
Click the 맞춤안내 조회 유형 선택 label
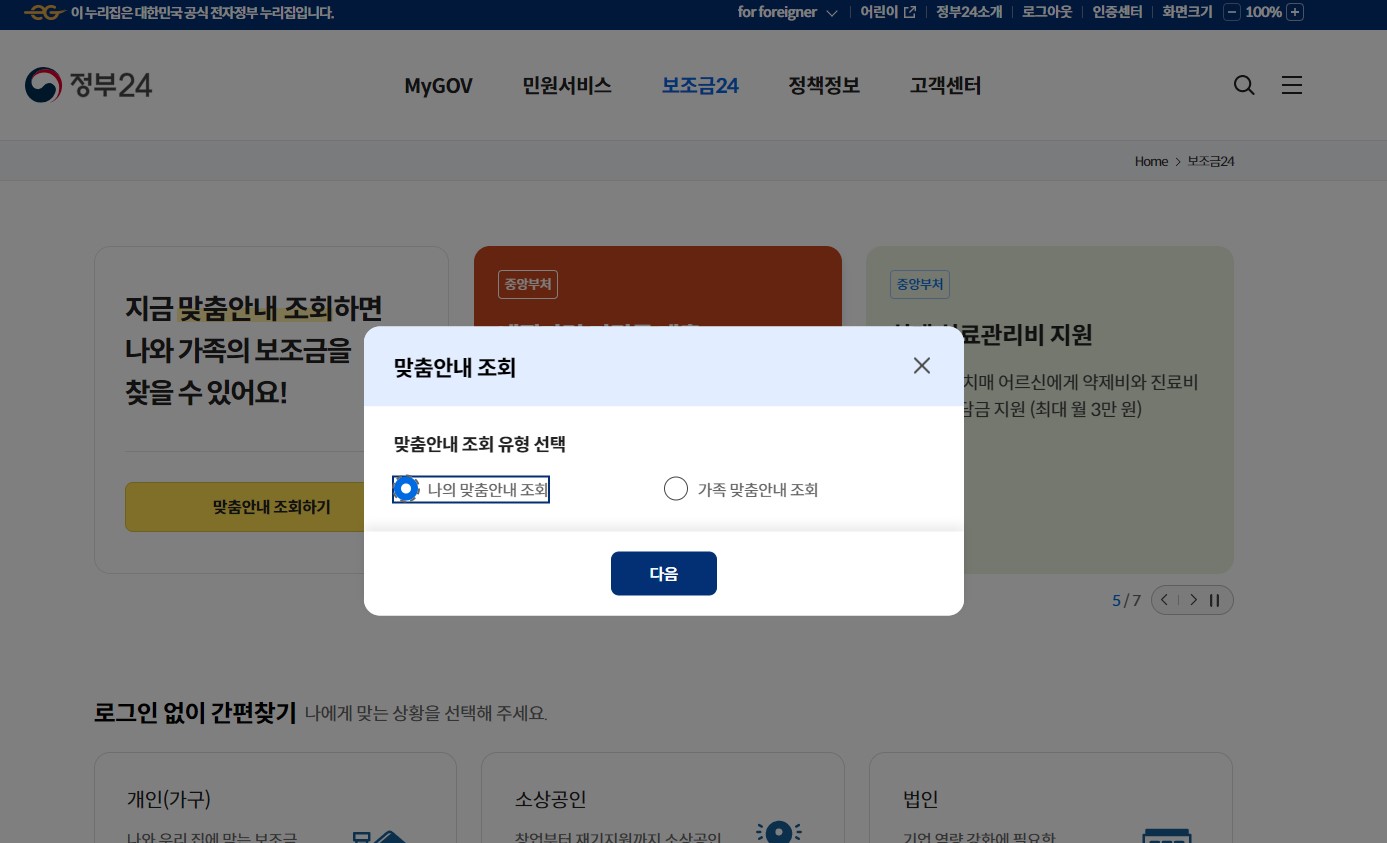click(x=480, y=443)
